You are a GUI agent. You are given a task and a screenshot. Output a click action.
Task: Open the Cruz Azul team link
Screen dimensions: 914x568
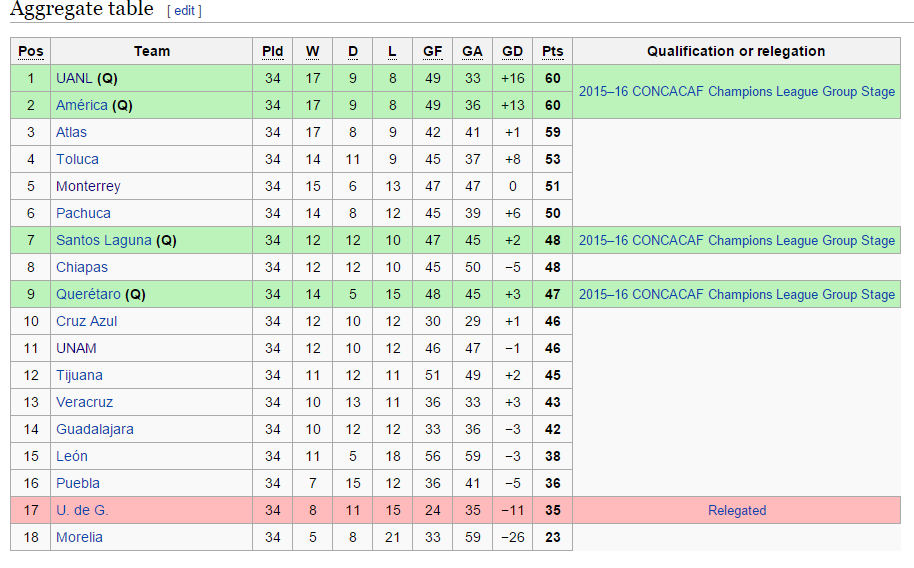pos(86,321)
